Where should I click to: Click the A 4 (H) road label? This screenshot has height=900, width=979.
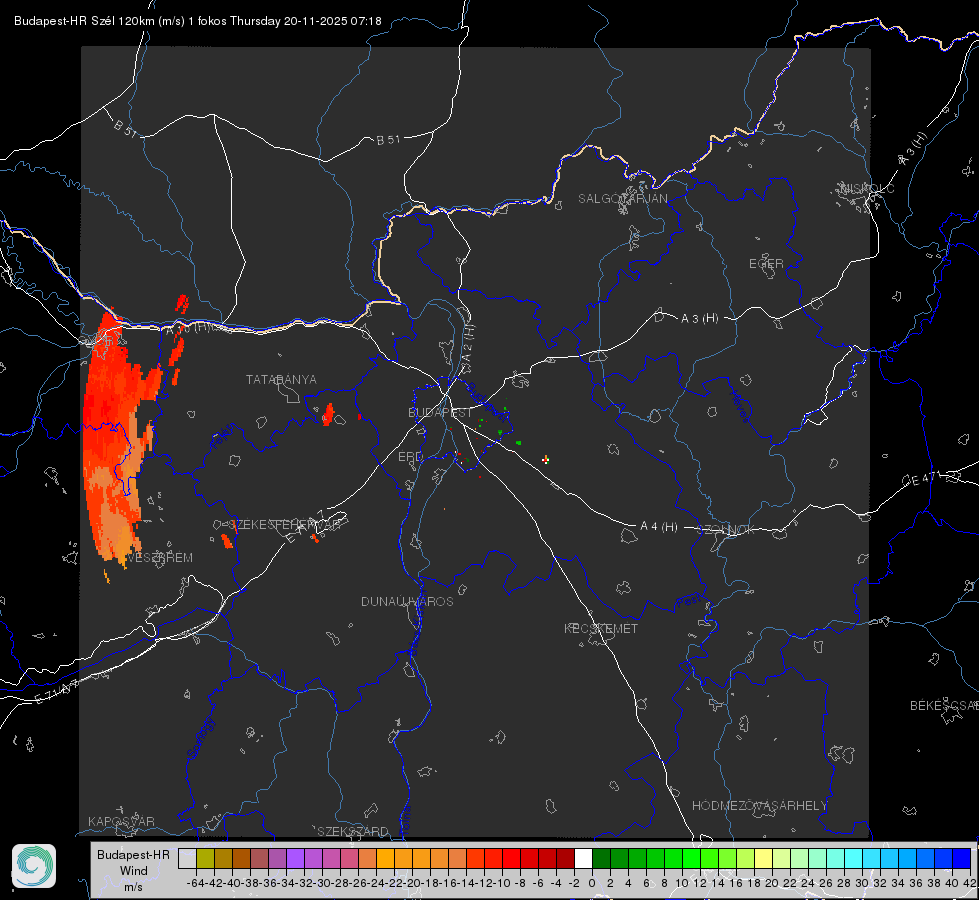coord(659,527)
